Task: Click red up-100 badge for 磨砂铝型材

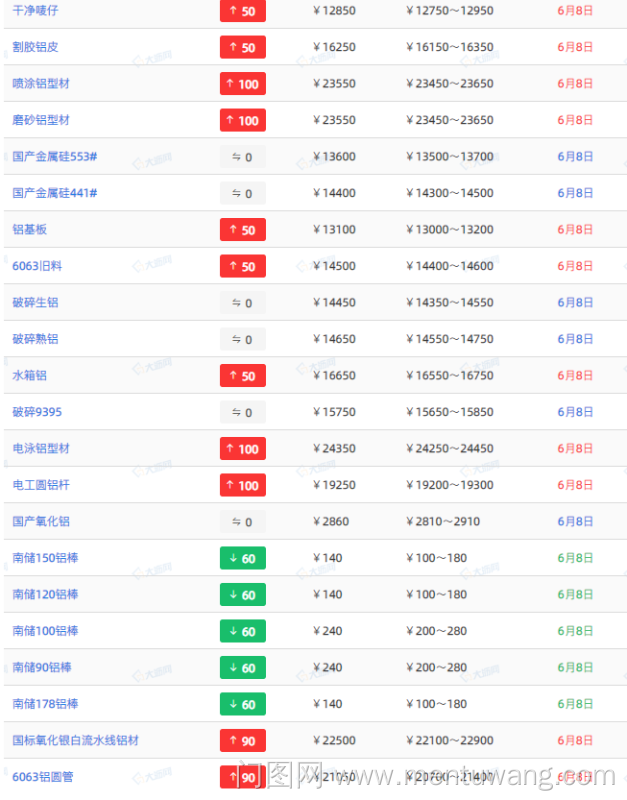Action: click(242, 121)
